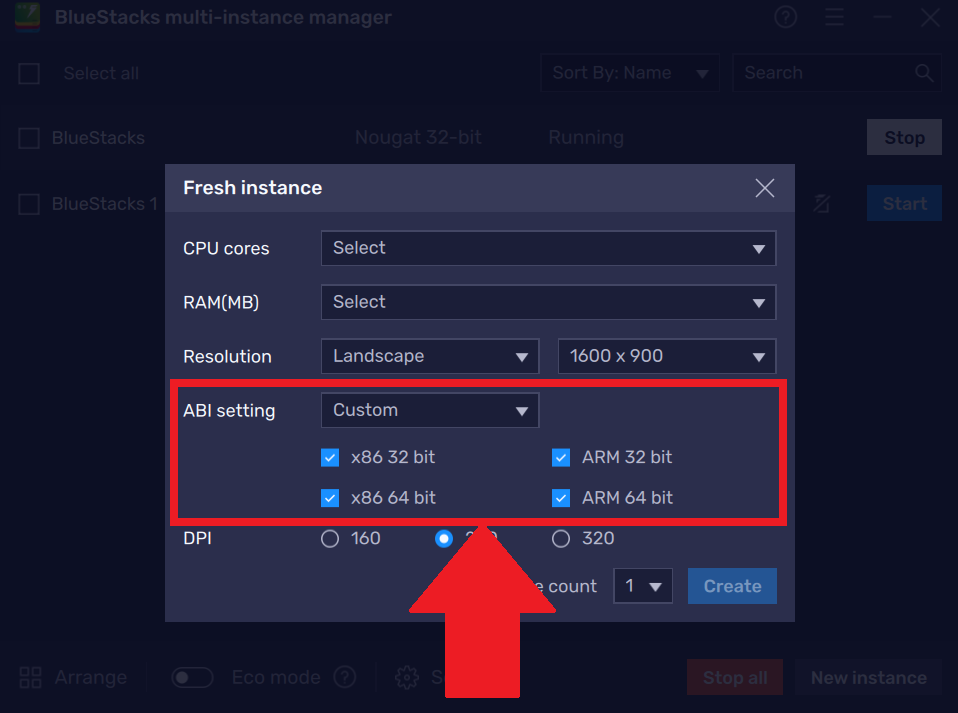Click the BlueStacks logo in the title bar

pyautogui.click(x=25, y=17)
